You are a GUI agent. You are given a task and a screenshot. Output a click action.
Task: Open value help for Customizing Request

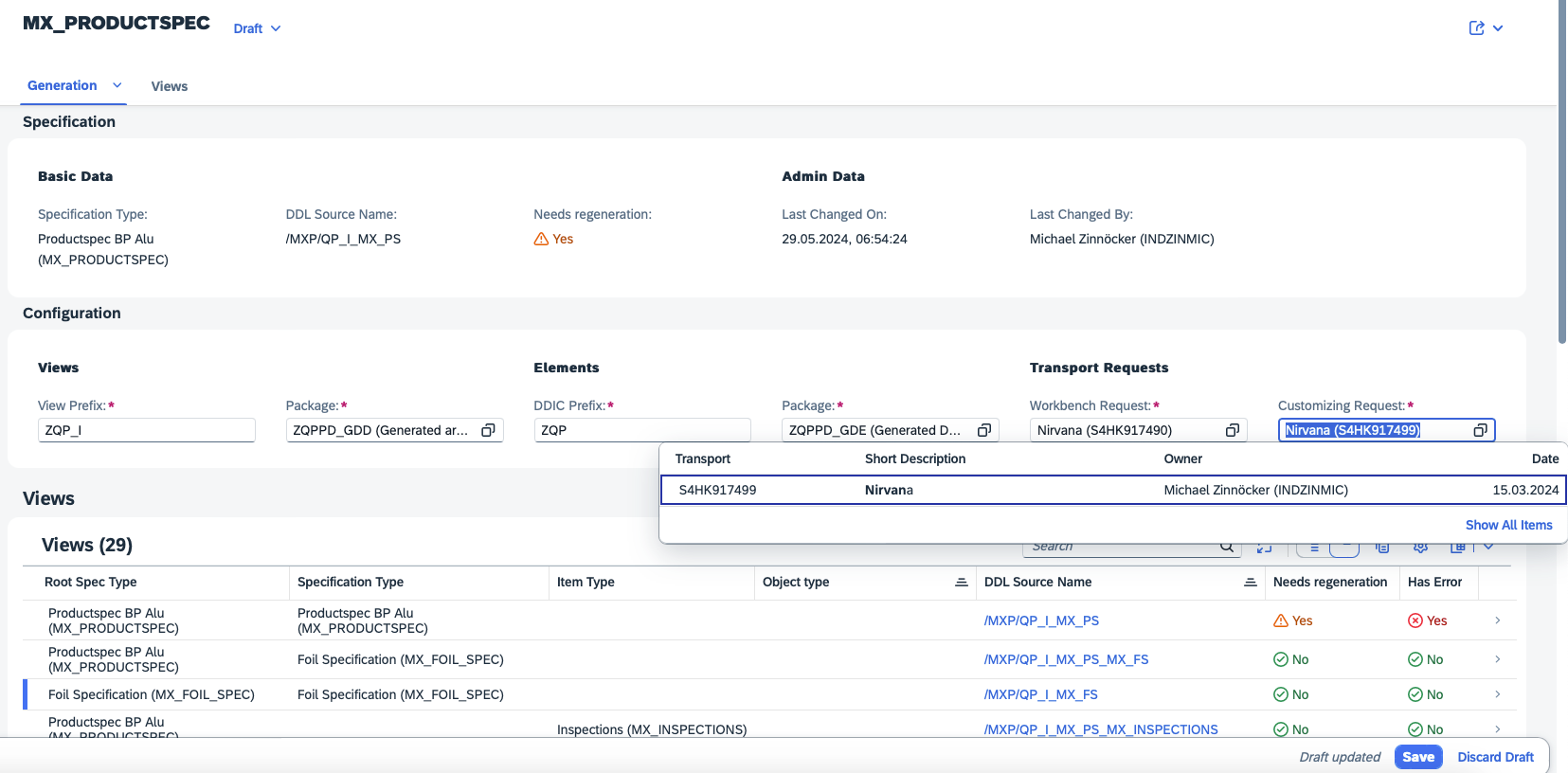coord(1481,430)
